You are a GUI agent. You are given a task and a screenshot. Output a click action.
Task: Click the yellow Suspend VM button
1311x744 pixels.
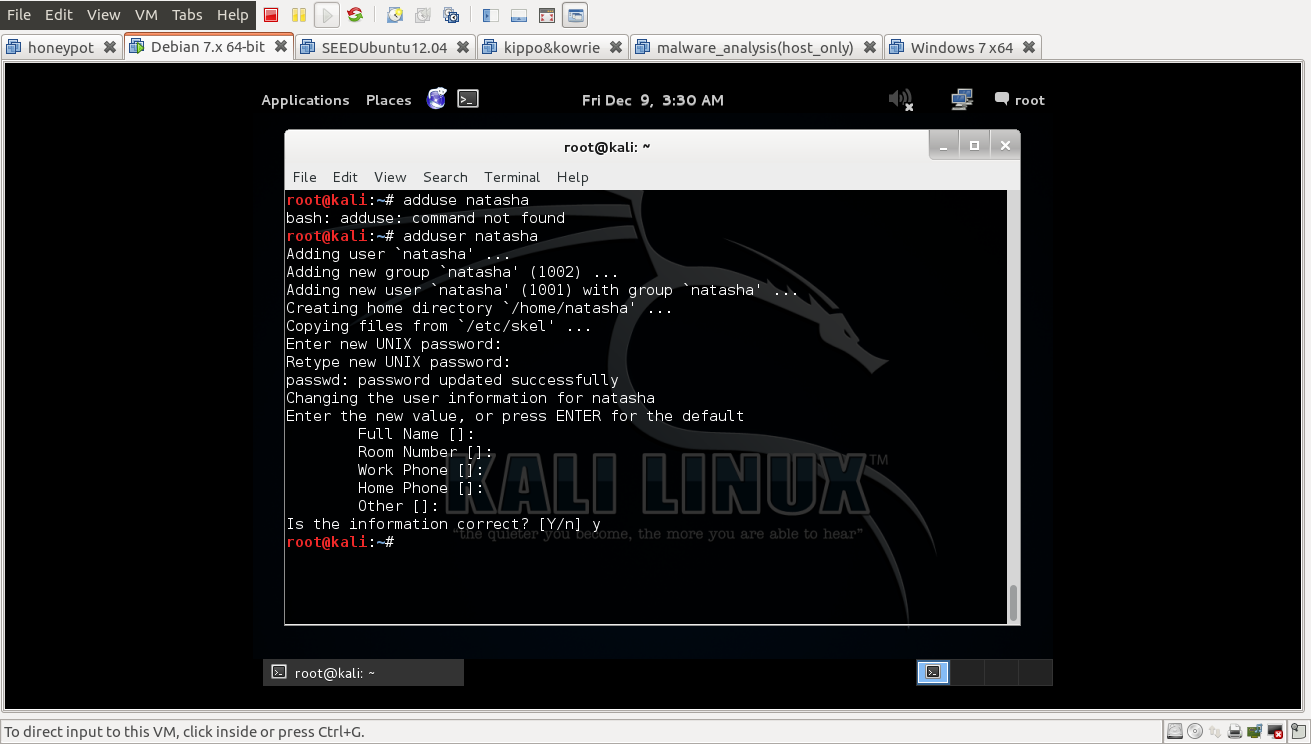[x=298, y=15]
